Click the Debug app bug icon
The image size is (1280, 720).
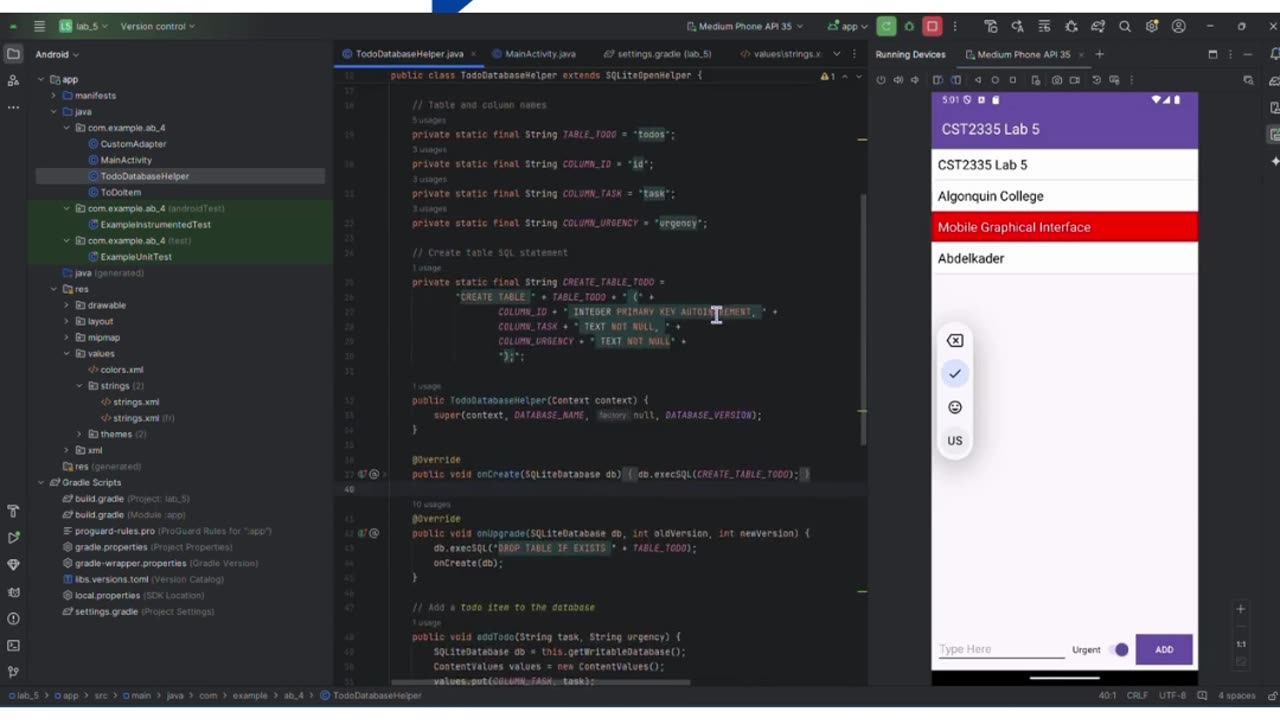[909, 26]
